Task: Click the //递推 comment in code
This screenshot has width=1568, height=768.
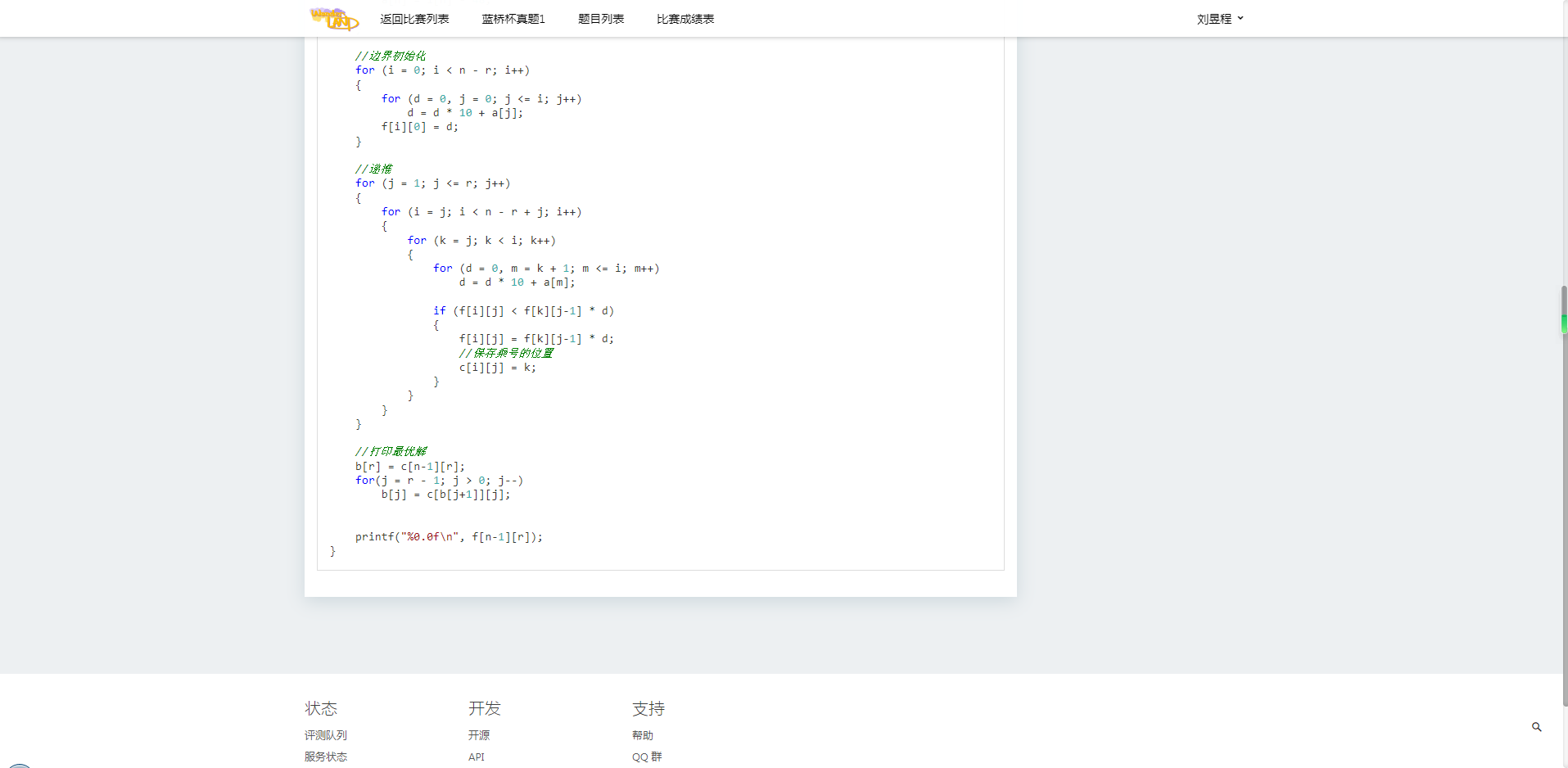Action: 373,169
